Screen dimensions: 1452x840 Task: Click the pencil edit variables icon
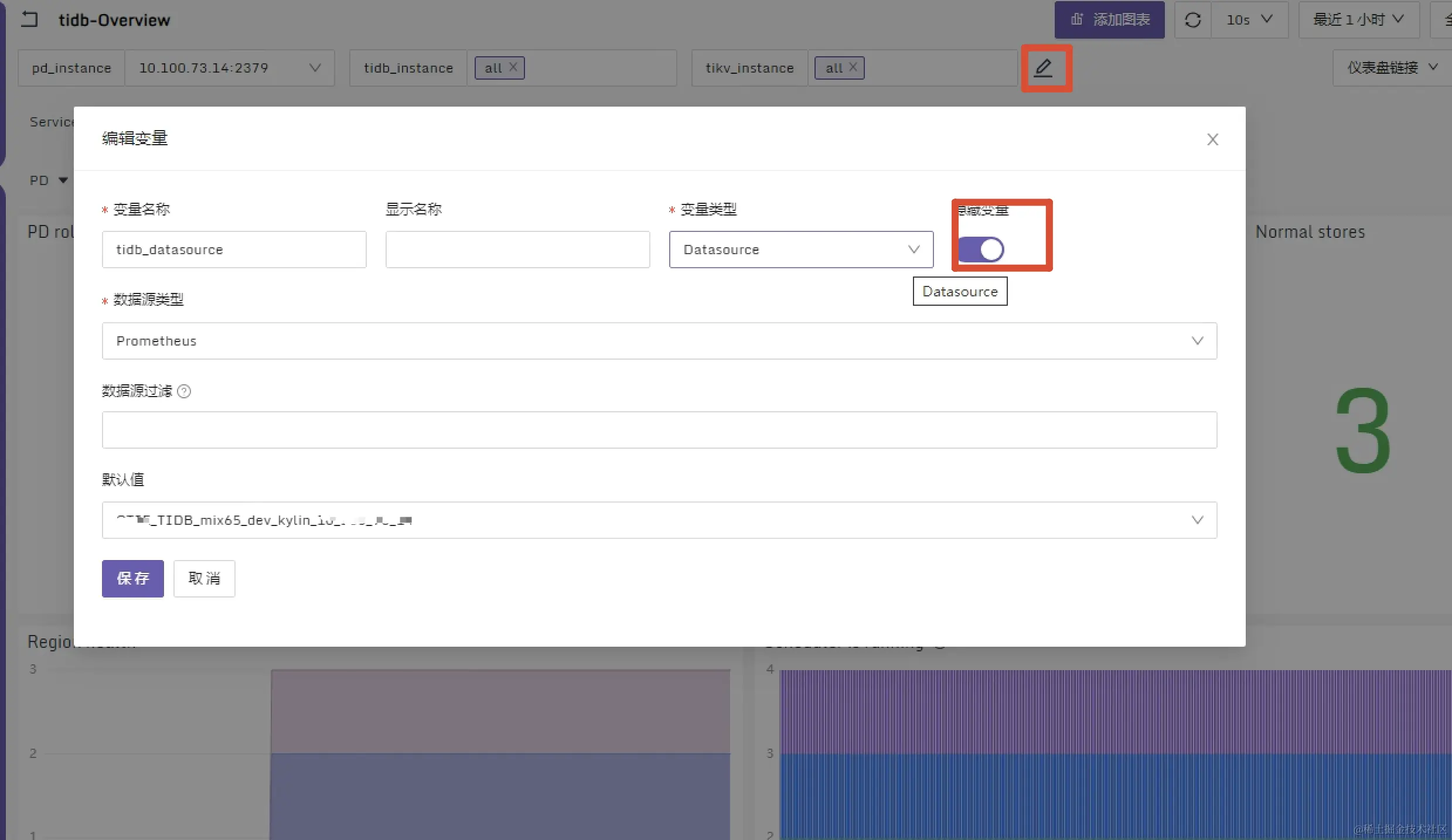[1044, 68]
